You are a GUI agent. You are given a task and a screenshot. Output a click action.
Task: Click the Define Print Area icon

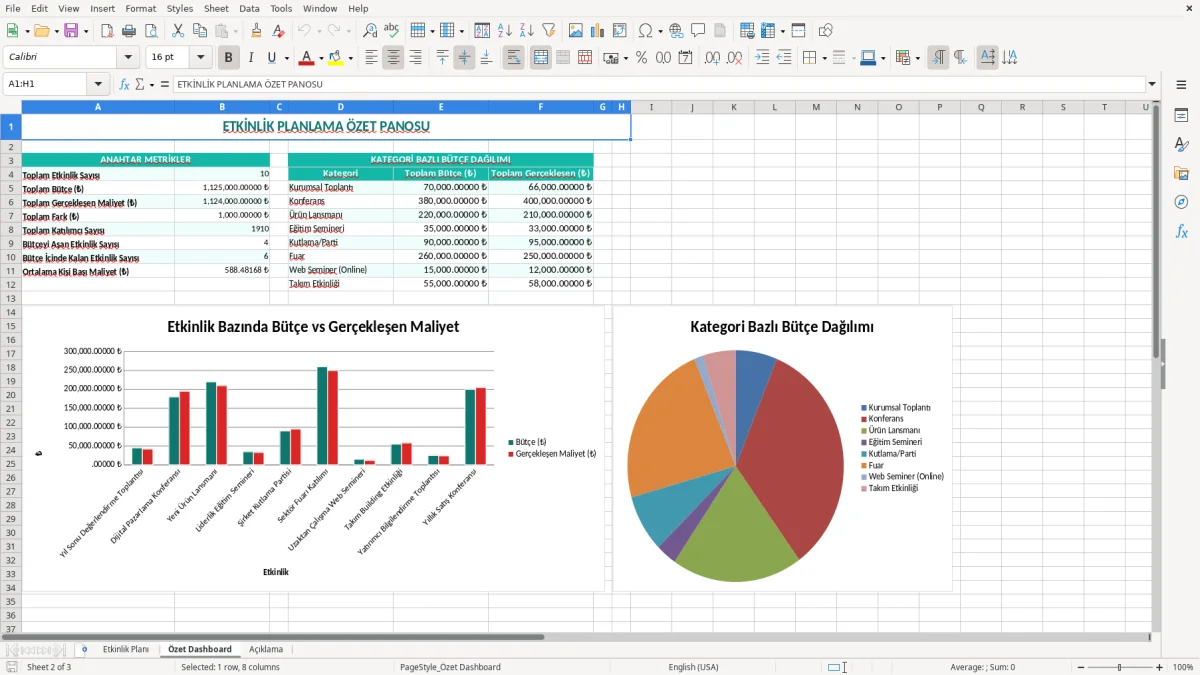[x=747, y=31]
